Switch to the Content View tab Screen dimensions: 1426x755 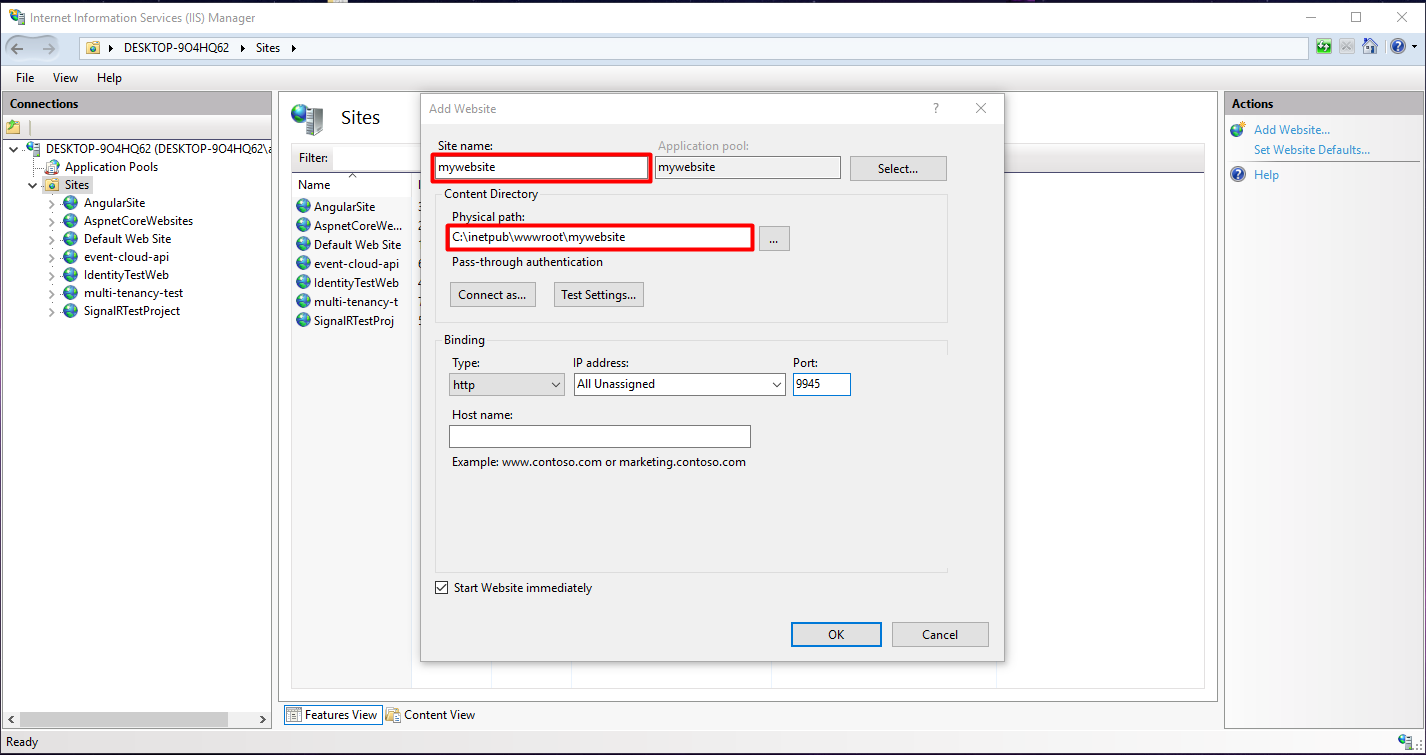tap(431, 714)
